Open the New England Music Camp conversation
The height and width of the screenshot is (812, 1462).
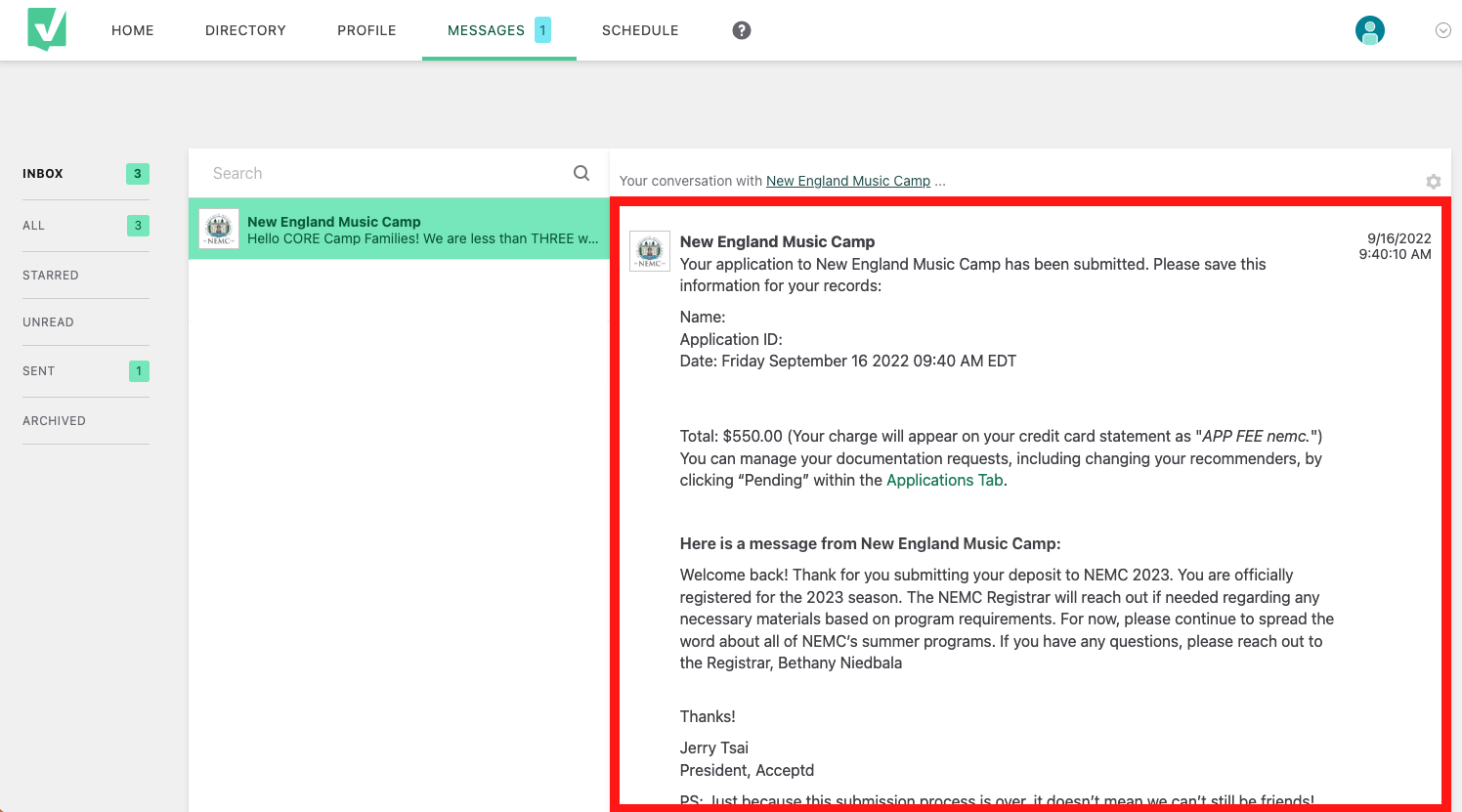[x=399, y=229]
